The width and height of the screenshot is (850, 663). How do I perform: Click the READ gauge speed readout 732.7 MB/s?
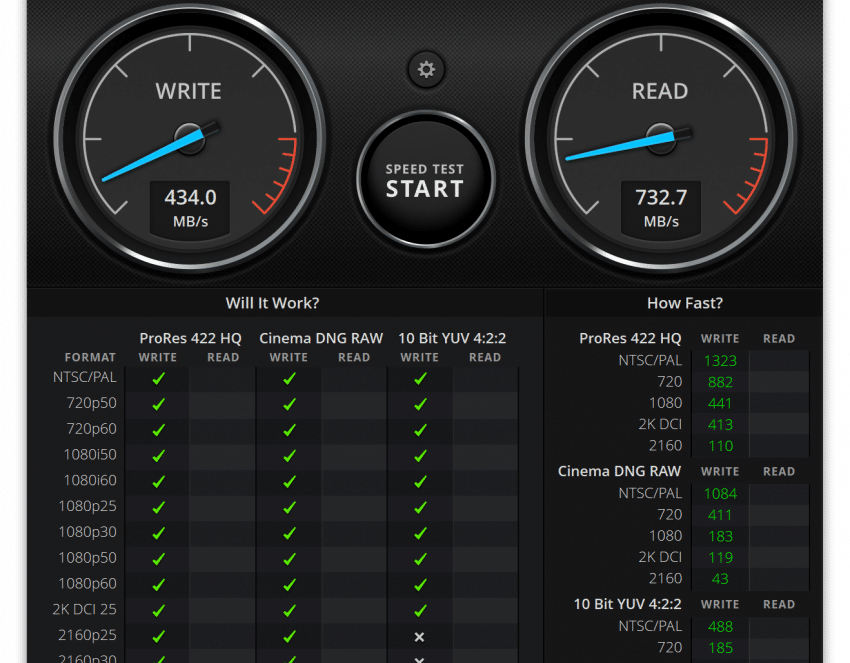(661, 209)
